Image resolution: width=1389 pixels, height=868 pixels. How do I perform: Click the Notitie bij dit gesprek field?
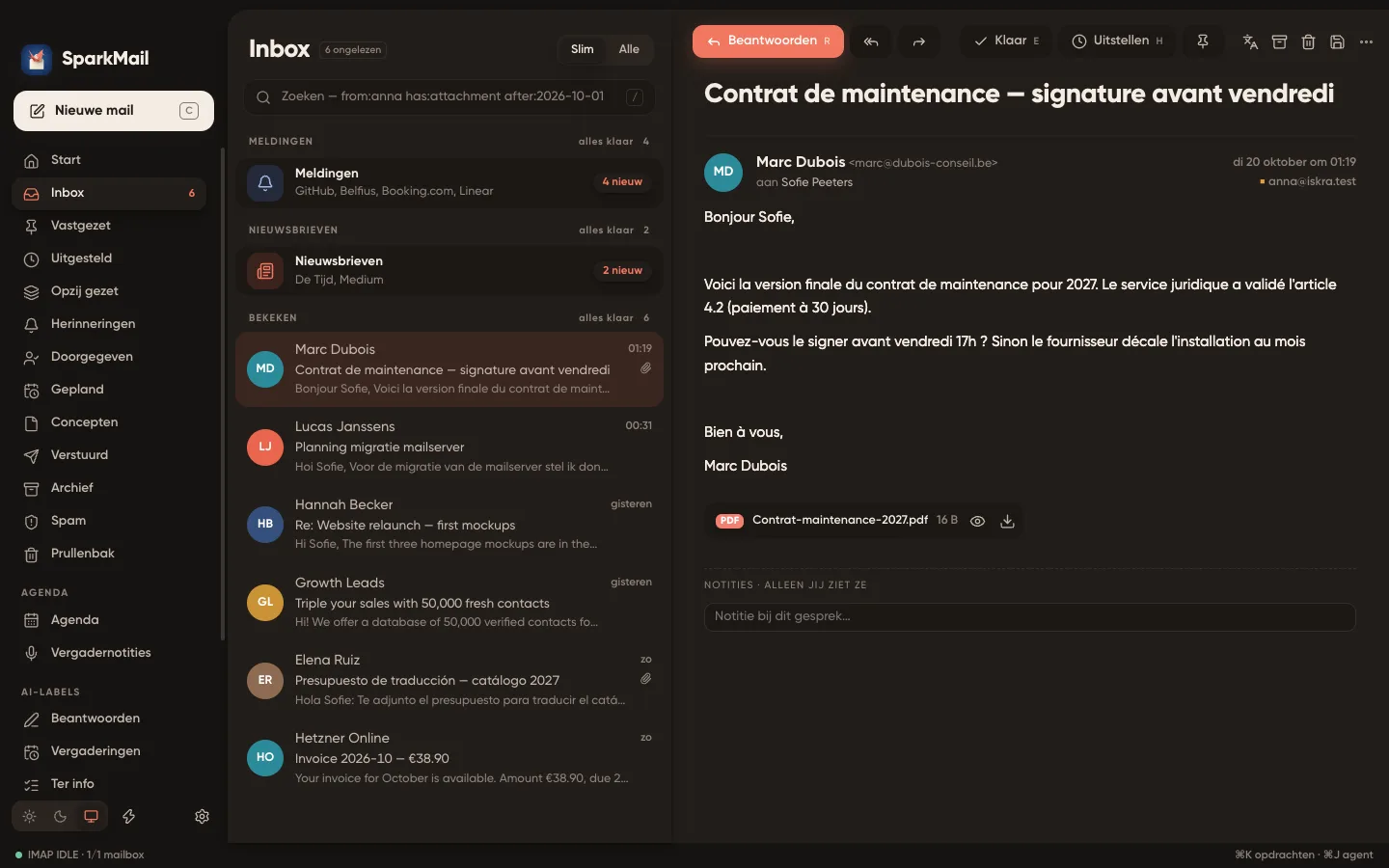(1030, 617)
